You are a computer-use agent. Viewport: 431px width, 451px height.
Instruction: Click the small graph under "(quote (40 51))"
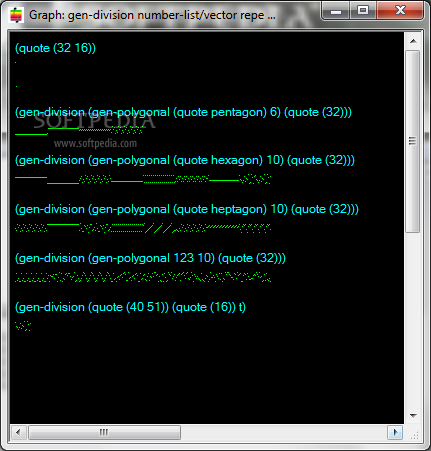pyautogui.click(x=23, y=326)
